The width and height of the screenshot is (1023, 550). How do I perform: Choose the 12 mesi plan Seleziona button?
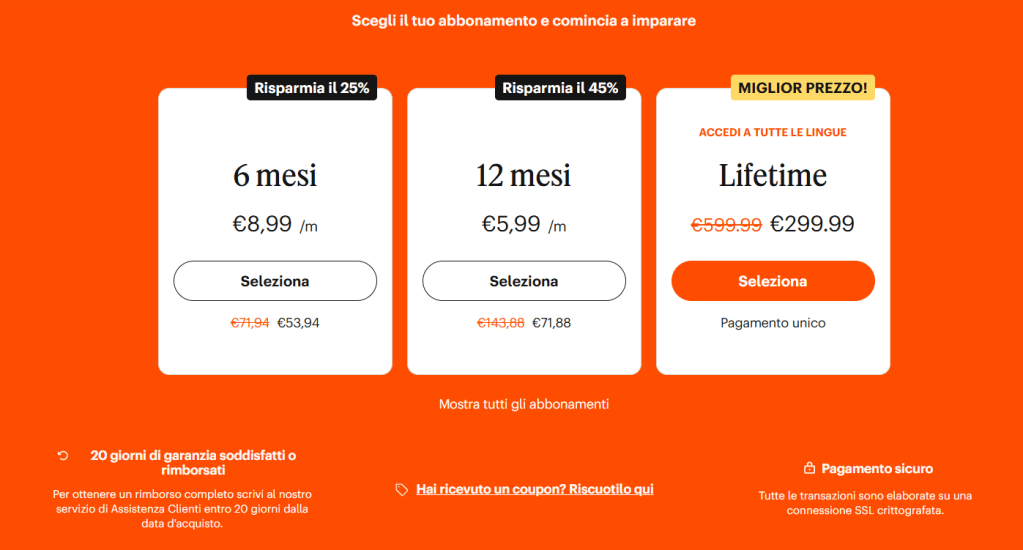[524, 281]
